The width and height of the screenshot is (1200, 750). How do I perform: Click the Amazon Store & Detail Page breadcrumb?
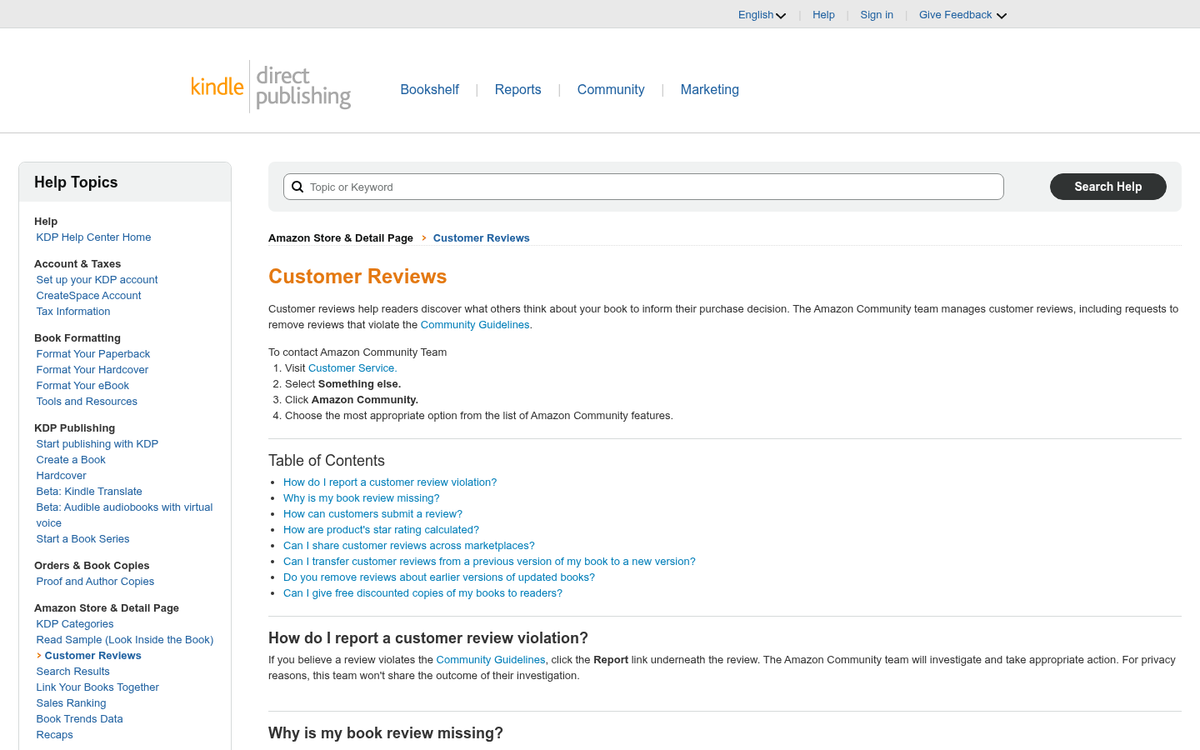coord(340,238)
